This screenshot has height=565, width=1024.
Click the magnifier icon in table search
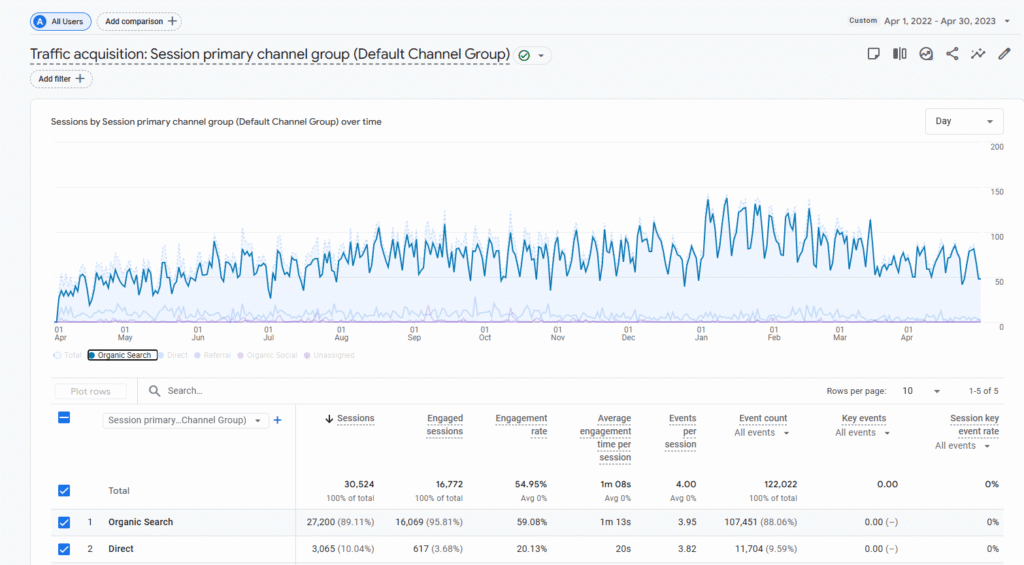pos(154,391)
